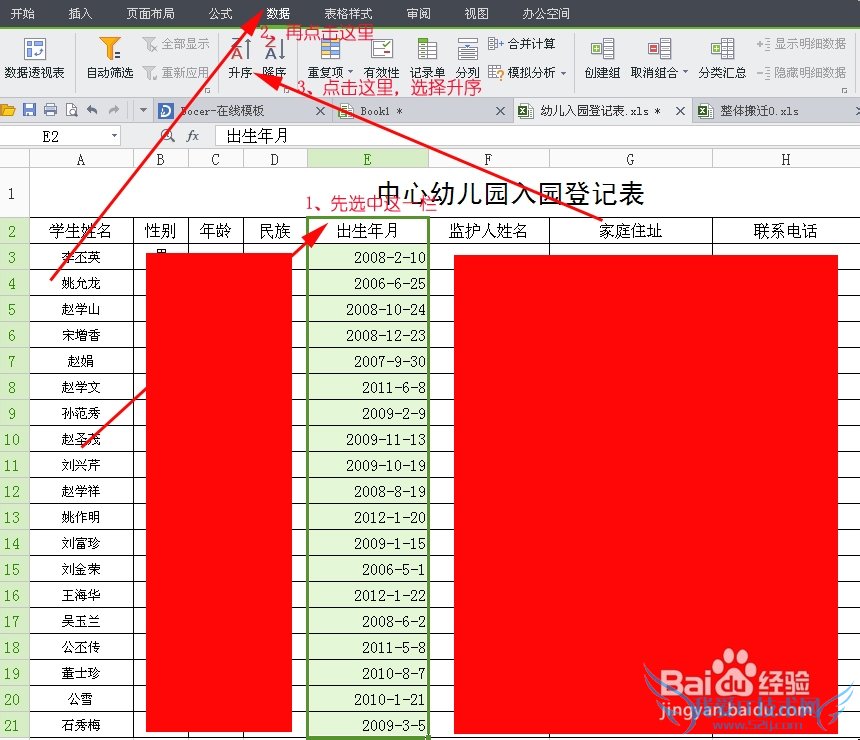Click the cell with date 2011-6-8

(367, 387)
